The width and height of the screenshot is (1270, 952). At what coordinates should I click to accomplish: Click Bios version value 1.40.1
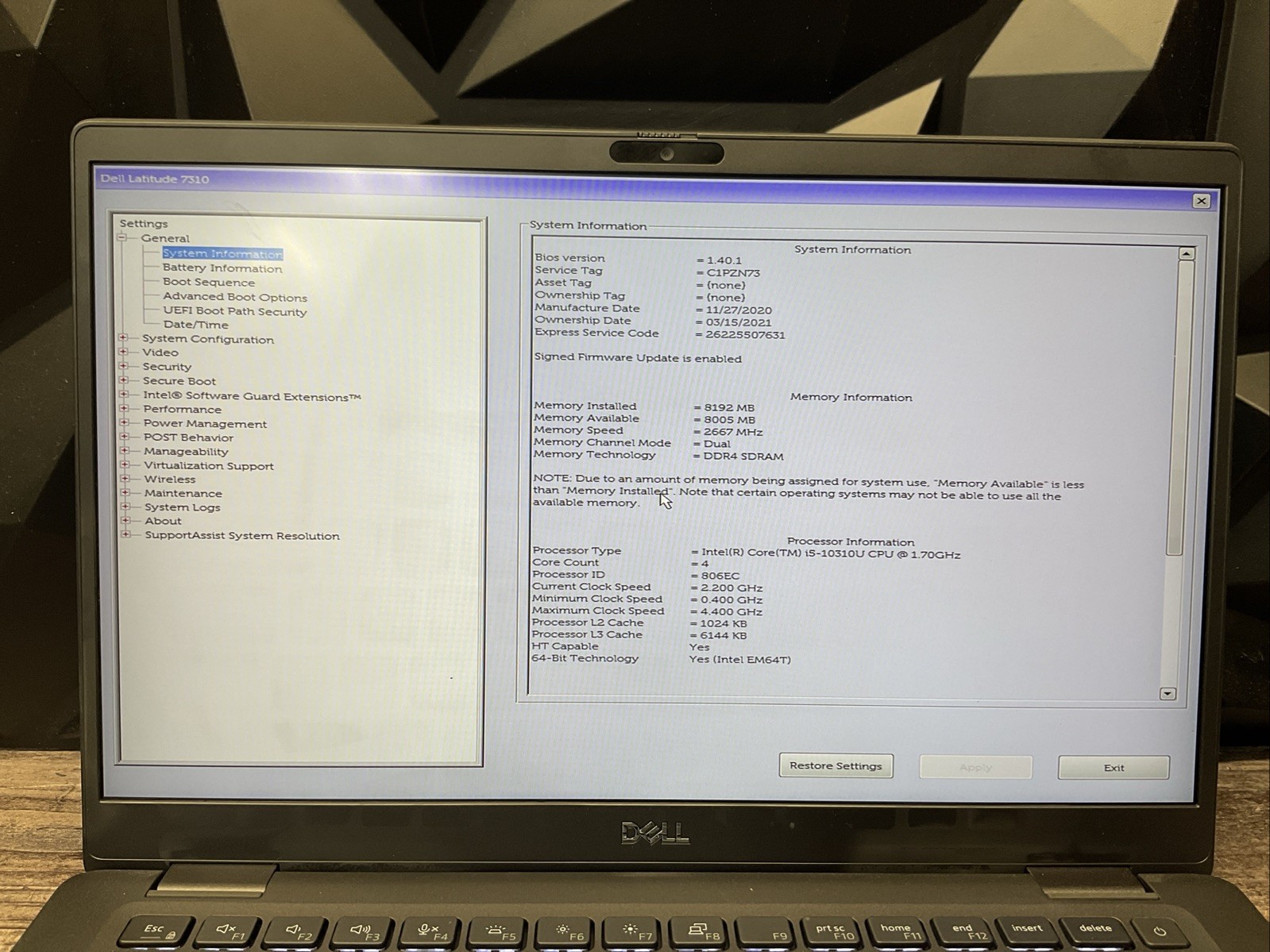(724, 260)
